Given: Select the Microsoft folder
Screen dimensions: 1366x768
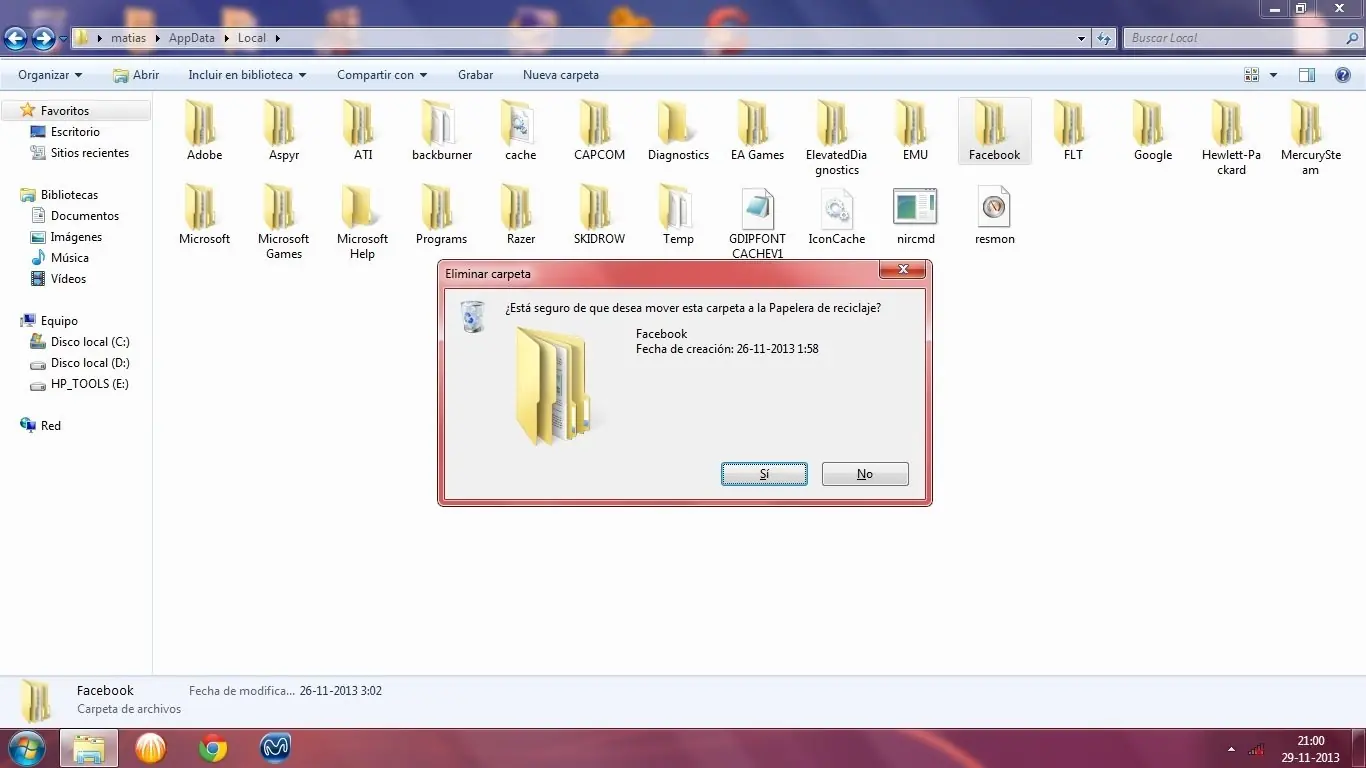Looking at the screenshot, I should [204, 215].
